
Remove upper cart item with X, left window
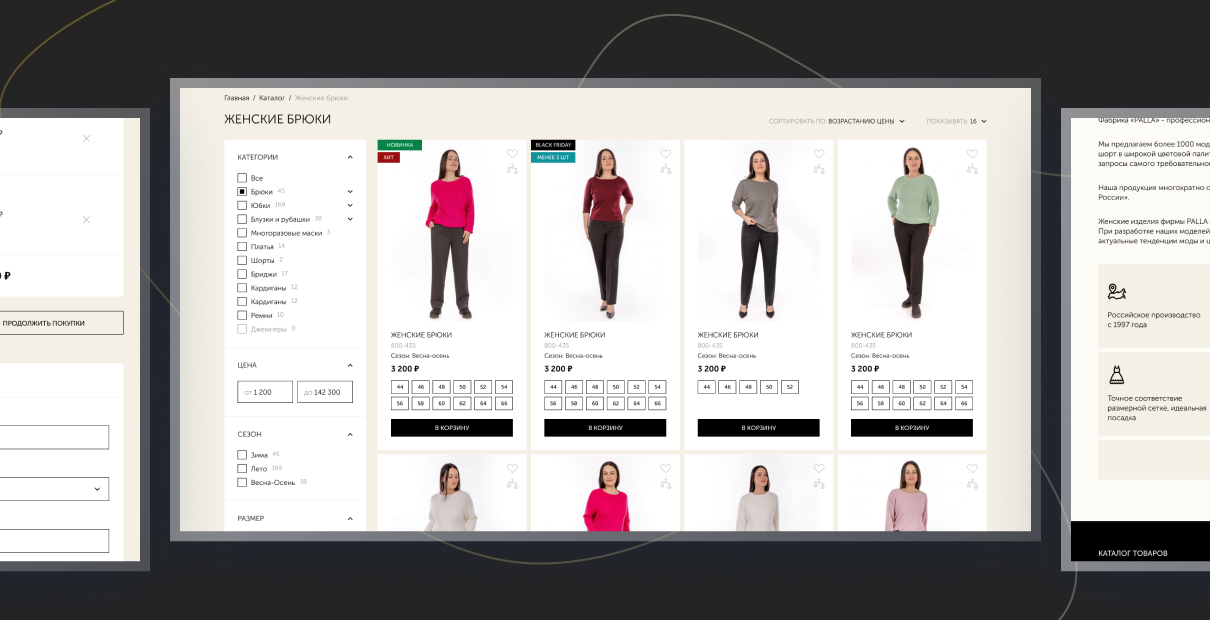coord(86,138)
